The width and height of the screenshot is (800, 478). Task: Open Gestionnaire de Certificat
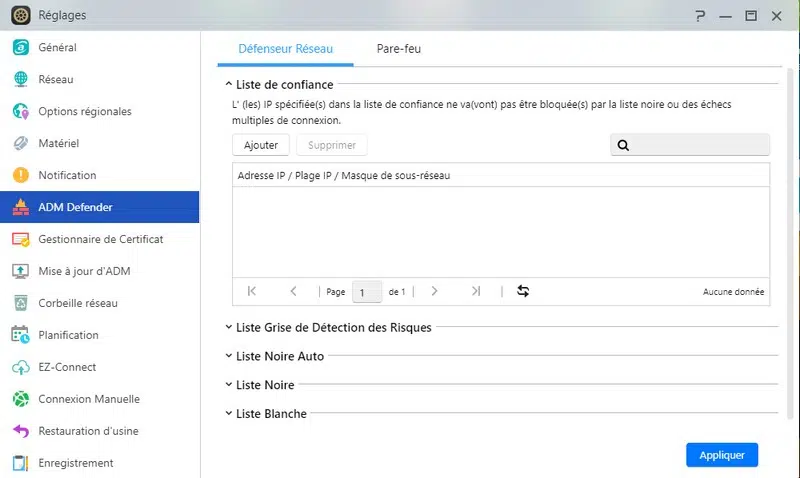pyautogui.click(x=100, y=239)
